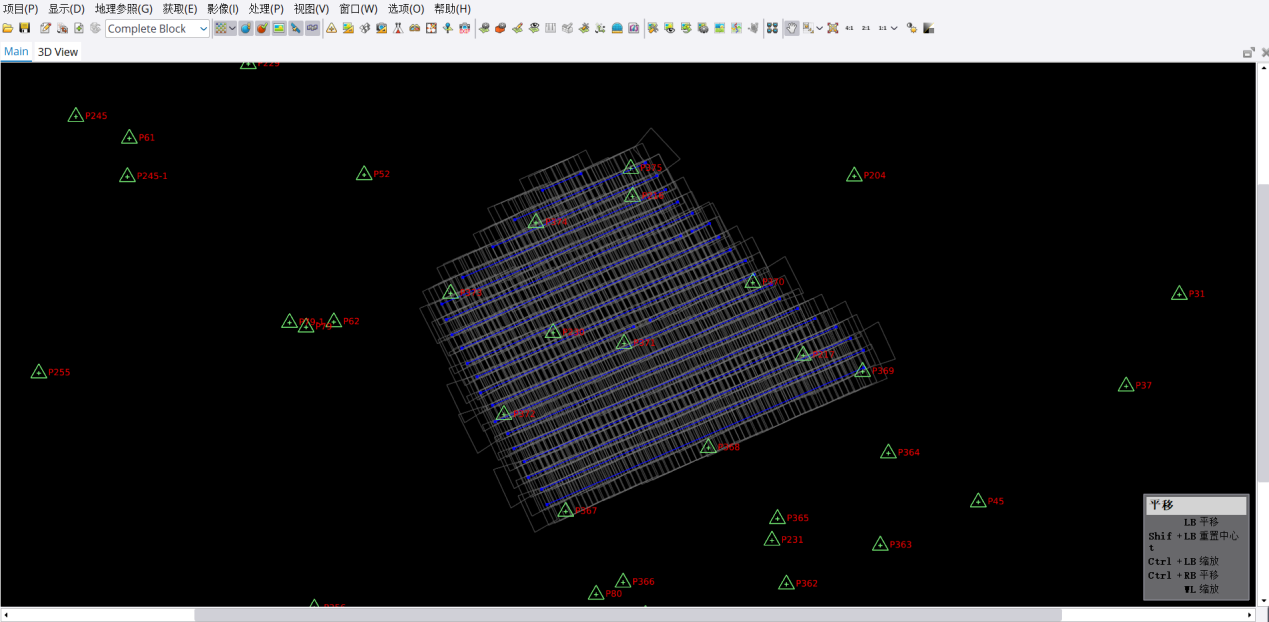Screen dimensions: 1269x622
Task: Click the 2:1 zoom ratio icon
Action: click(x=865, y=28)
